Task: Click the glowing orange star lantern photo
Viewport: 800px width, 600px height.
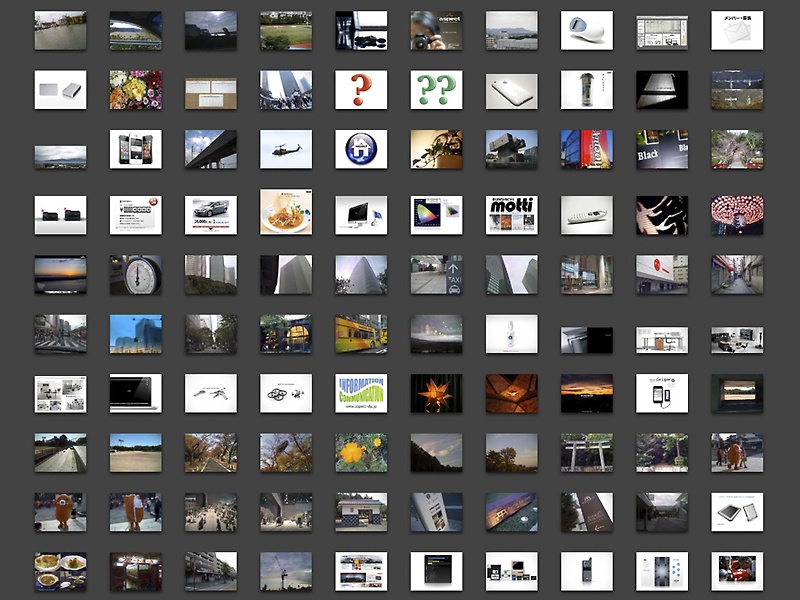Action: [x=436, y=393]
